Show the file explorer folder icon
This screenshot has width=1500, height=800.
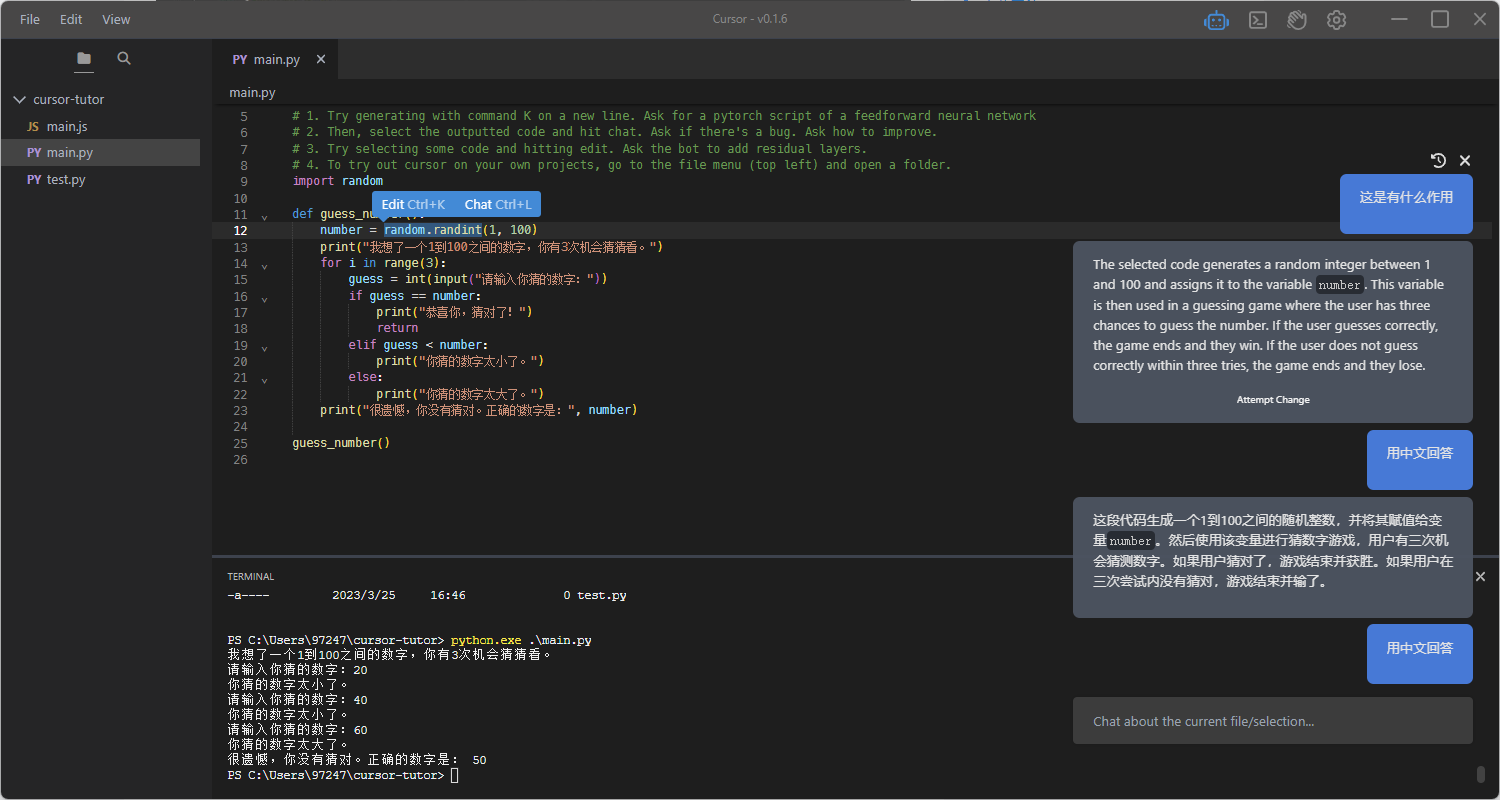click(84, 59)
